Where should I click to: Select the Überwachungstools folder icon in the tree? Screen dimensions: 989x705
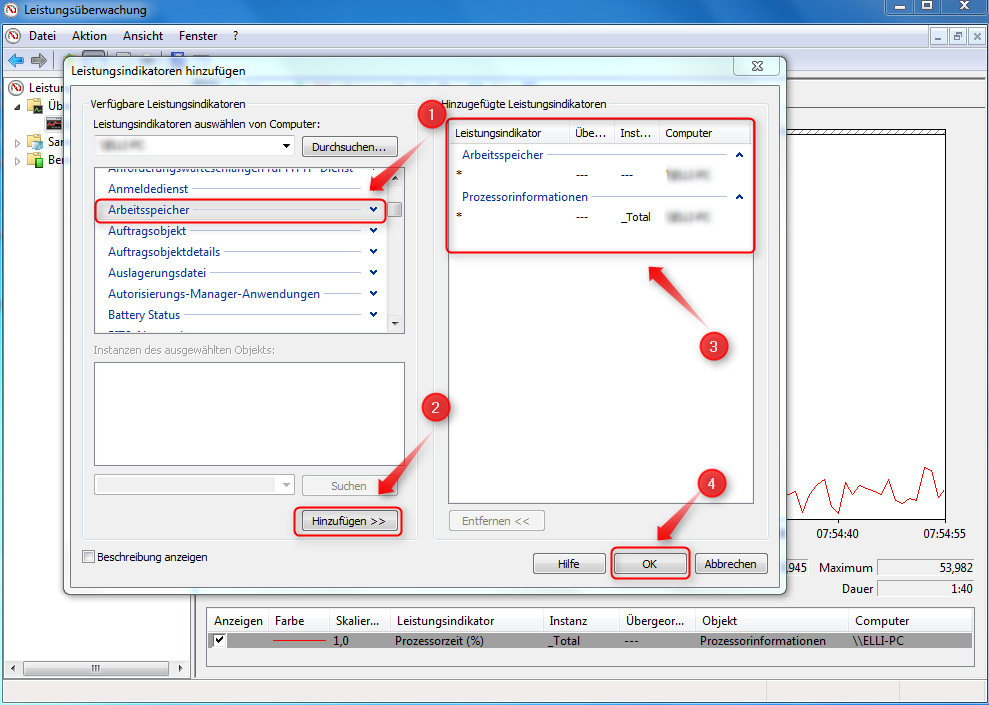(33, 103)
